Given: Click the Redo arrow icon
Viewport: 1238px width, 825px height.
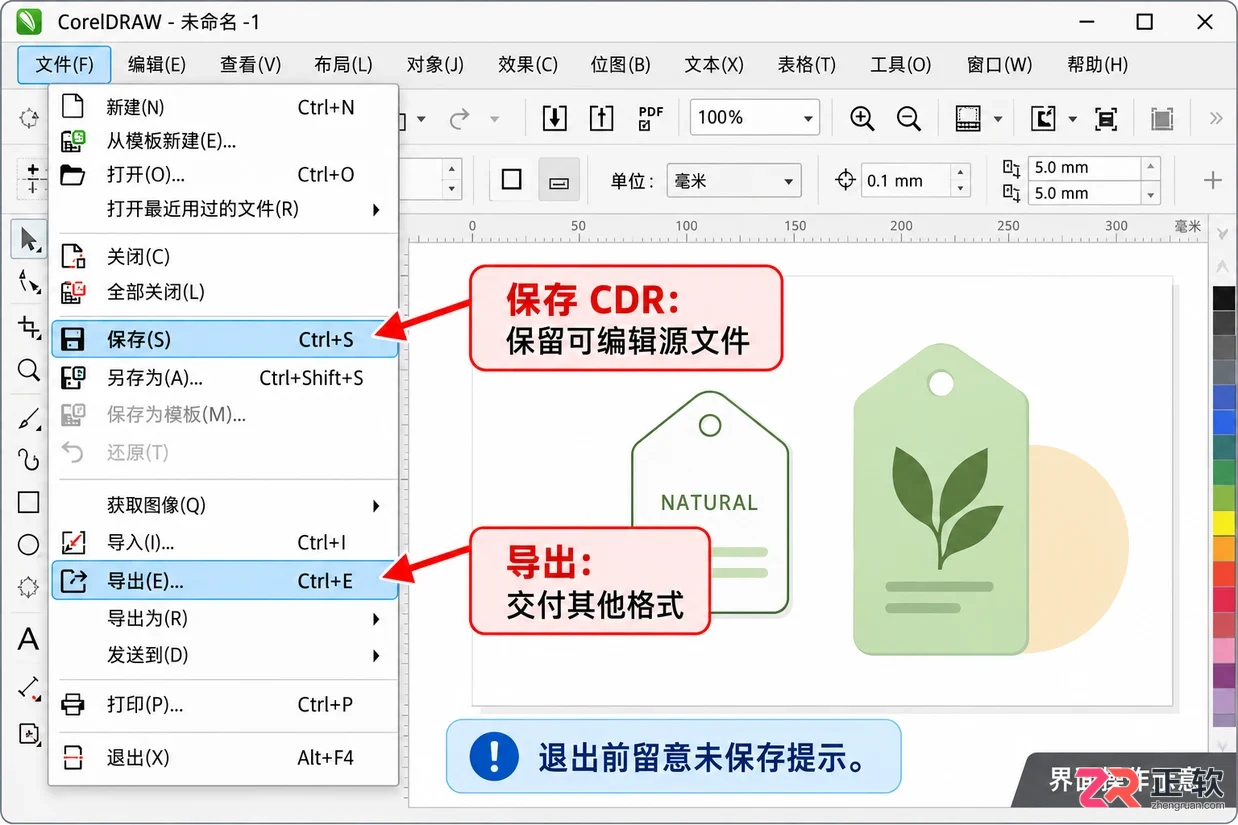Looking at the screenshot, I should pyautogui.click(x=459, y=119).
